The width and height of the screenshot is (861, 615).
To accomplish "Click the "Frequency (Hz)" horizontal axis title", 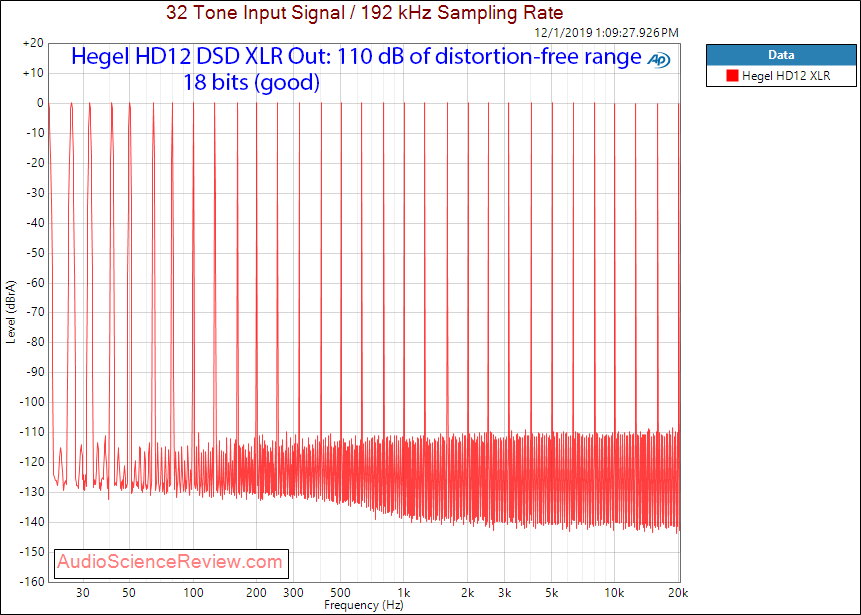I will coord(364,605).
